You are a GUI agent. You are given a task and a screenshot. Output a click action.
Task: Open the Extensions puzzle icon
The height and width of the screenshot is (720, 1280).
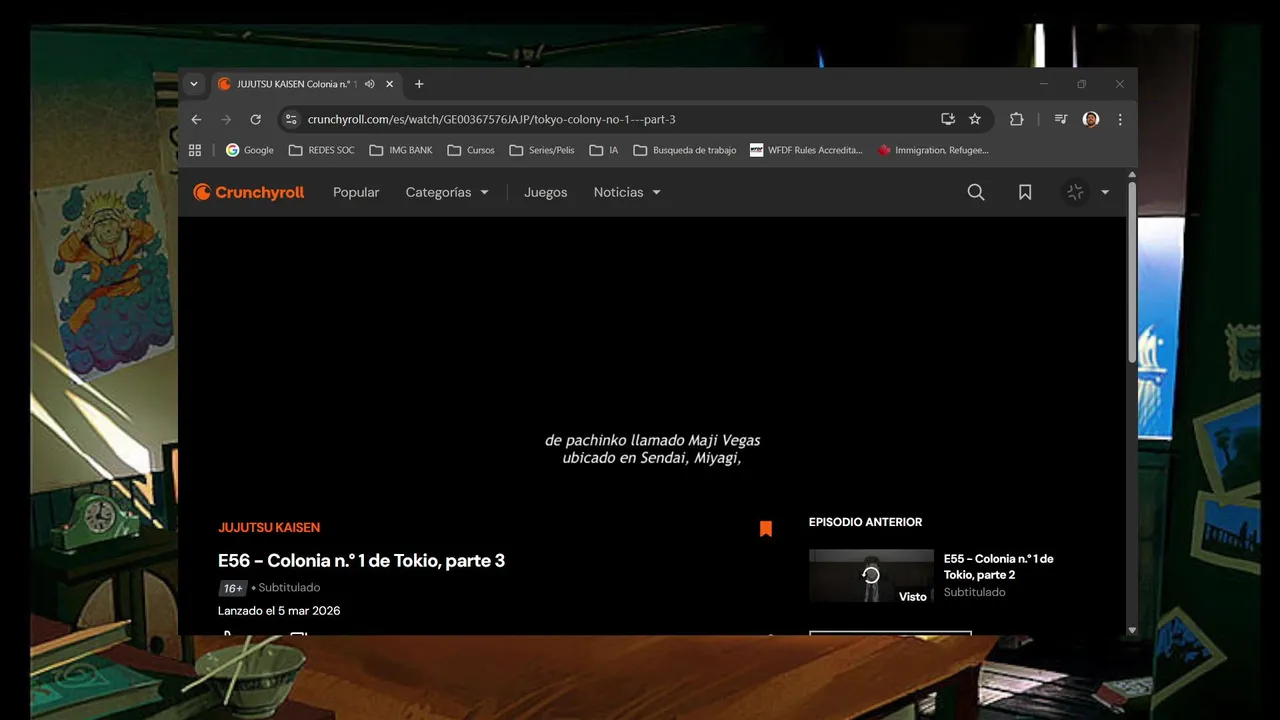[x=1017, y=119]
